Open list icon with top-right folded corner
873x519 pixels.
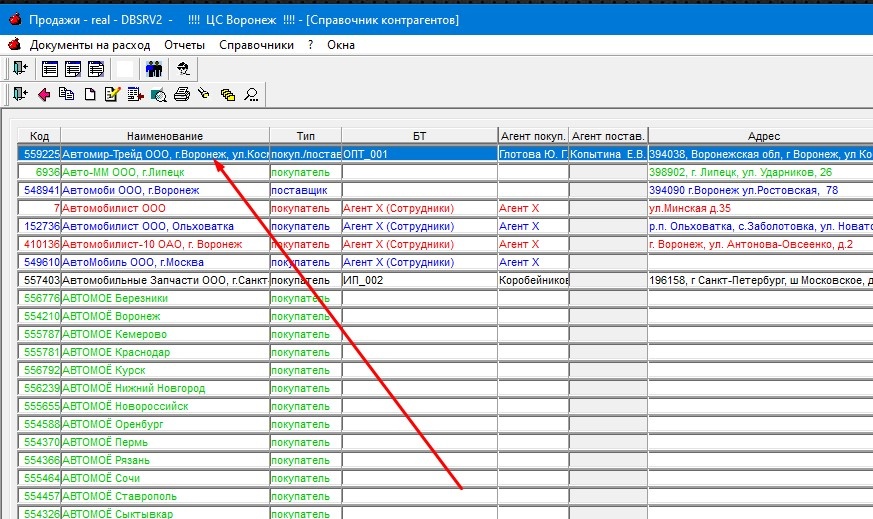point(96,68)
